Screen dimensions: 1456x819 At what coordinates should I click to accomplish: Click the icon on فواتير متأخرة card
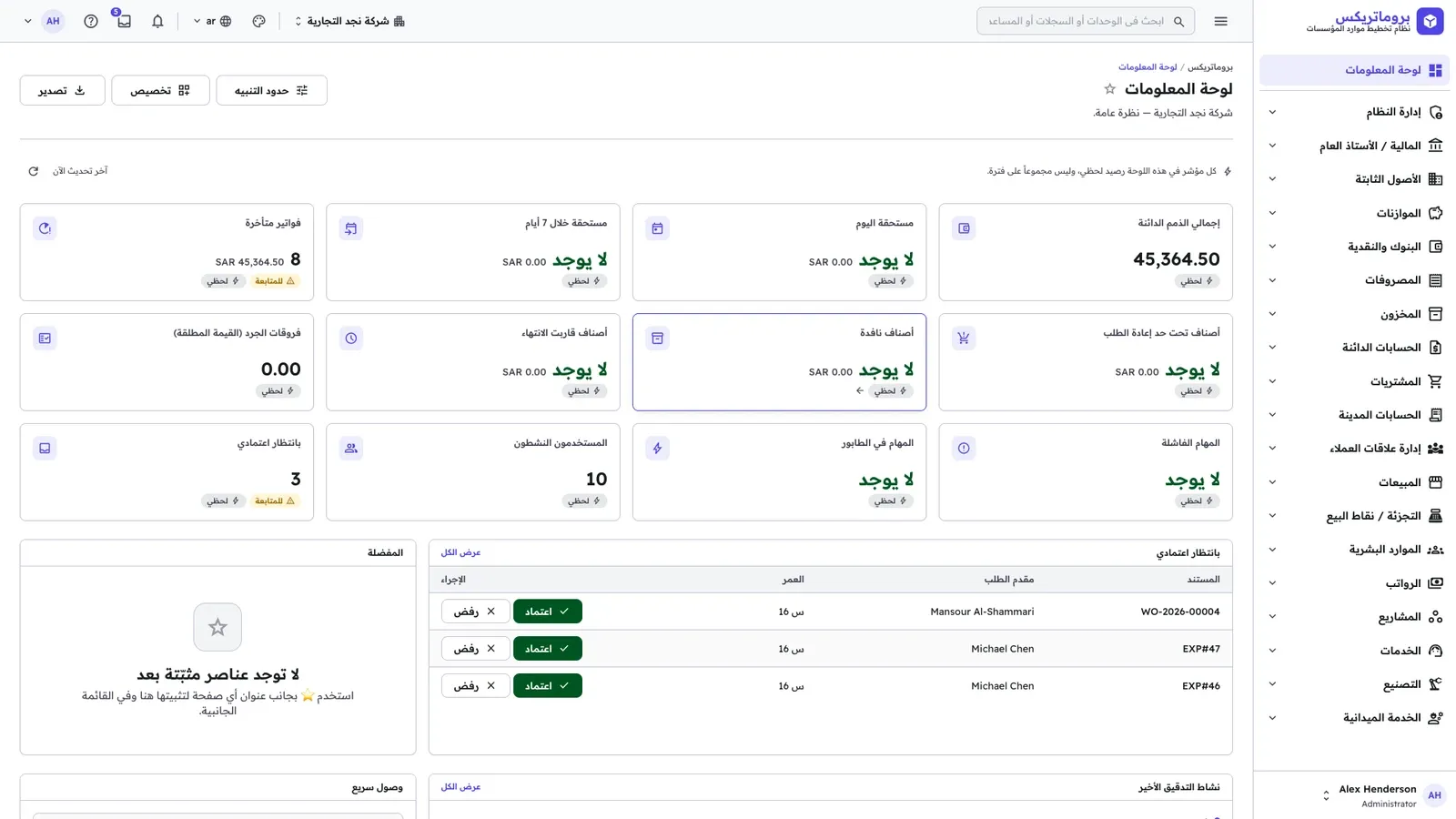45,228
